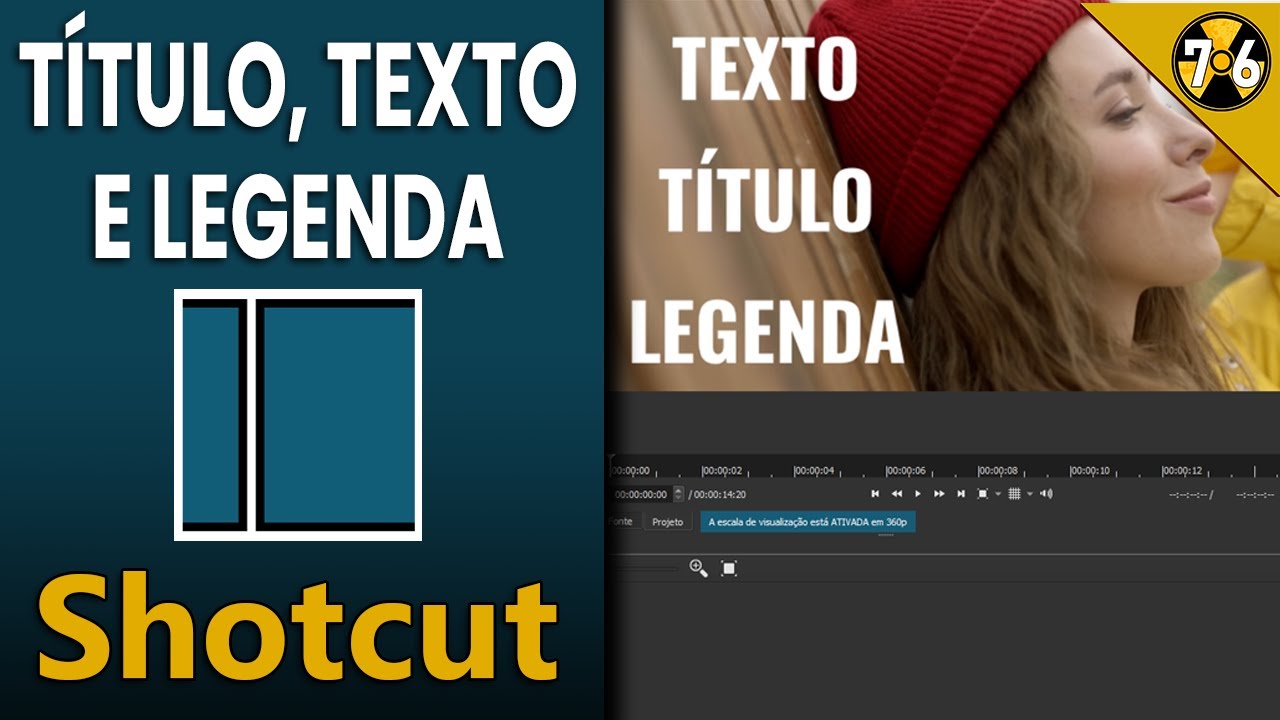
Task: Click the current timecode field 00:00:00:00
Action: [x=640, y=494]
